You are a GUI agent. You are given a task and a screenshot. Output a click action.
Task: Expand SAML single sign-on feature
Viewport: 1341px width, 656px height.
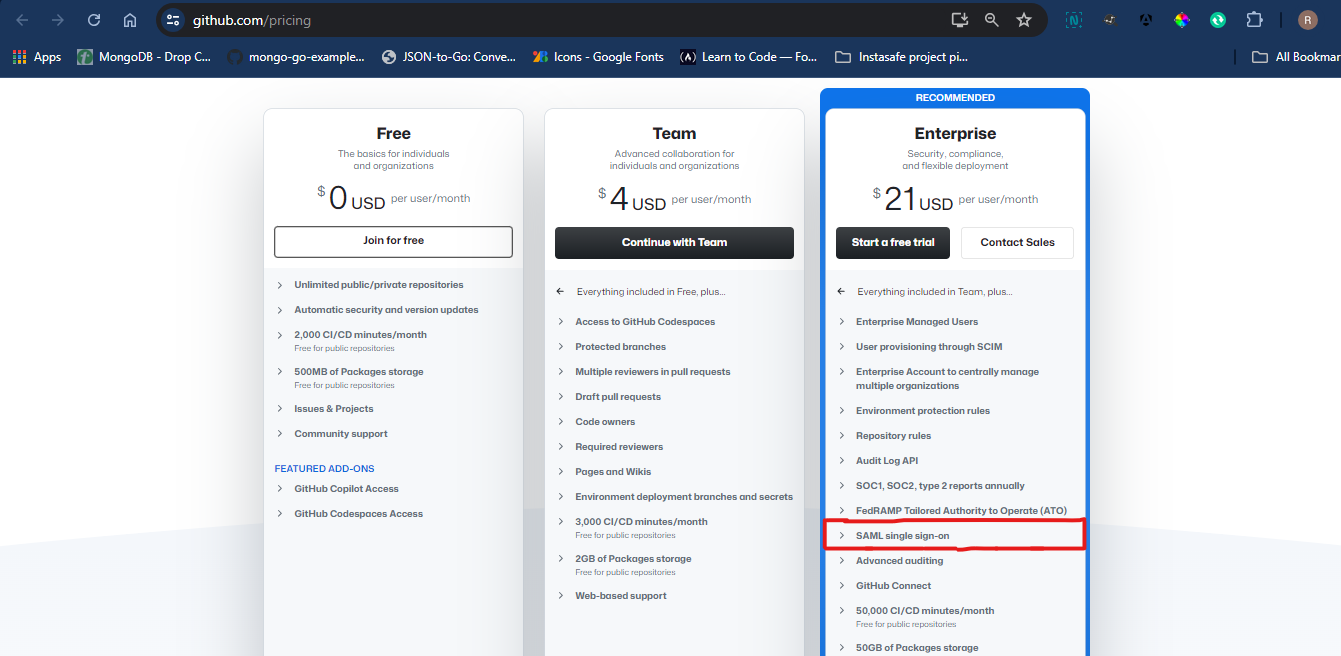point(894,536)
